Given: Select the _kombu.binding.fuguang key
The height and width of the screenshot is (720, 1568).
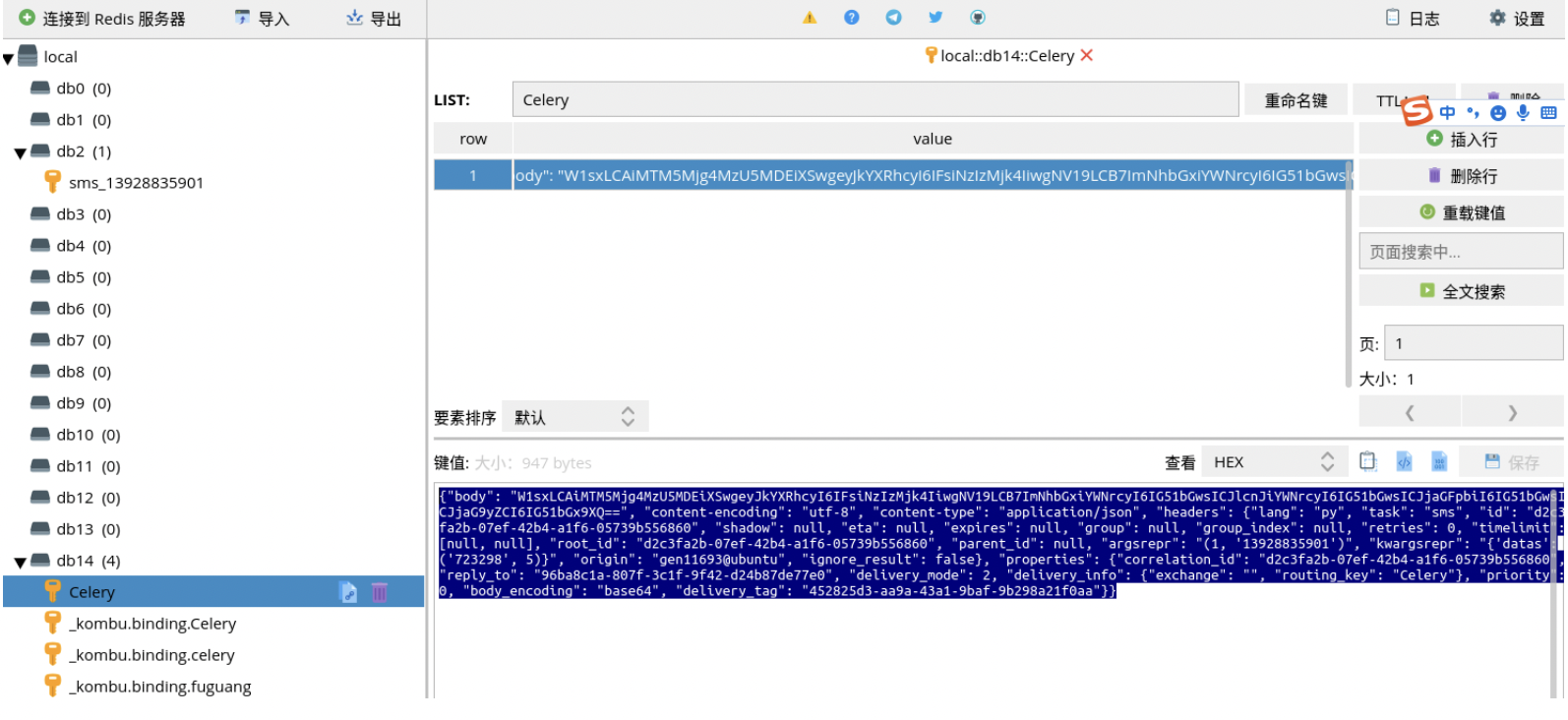Looking at the screenshot, I should [x=160, y=687].
